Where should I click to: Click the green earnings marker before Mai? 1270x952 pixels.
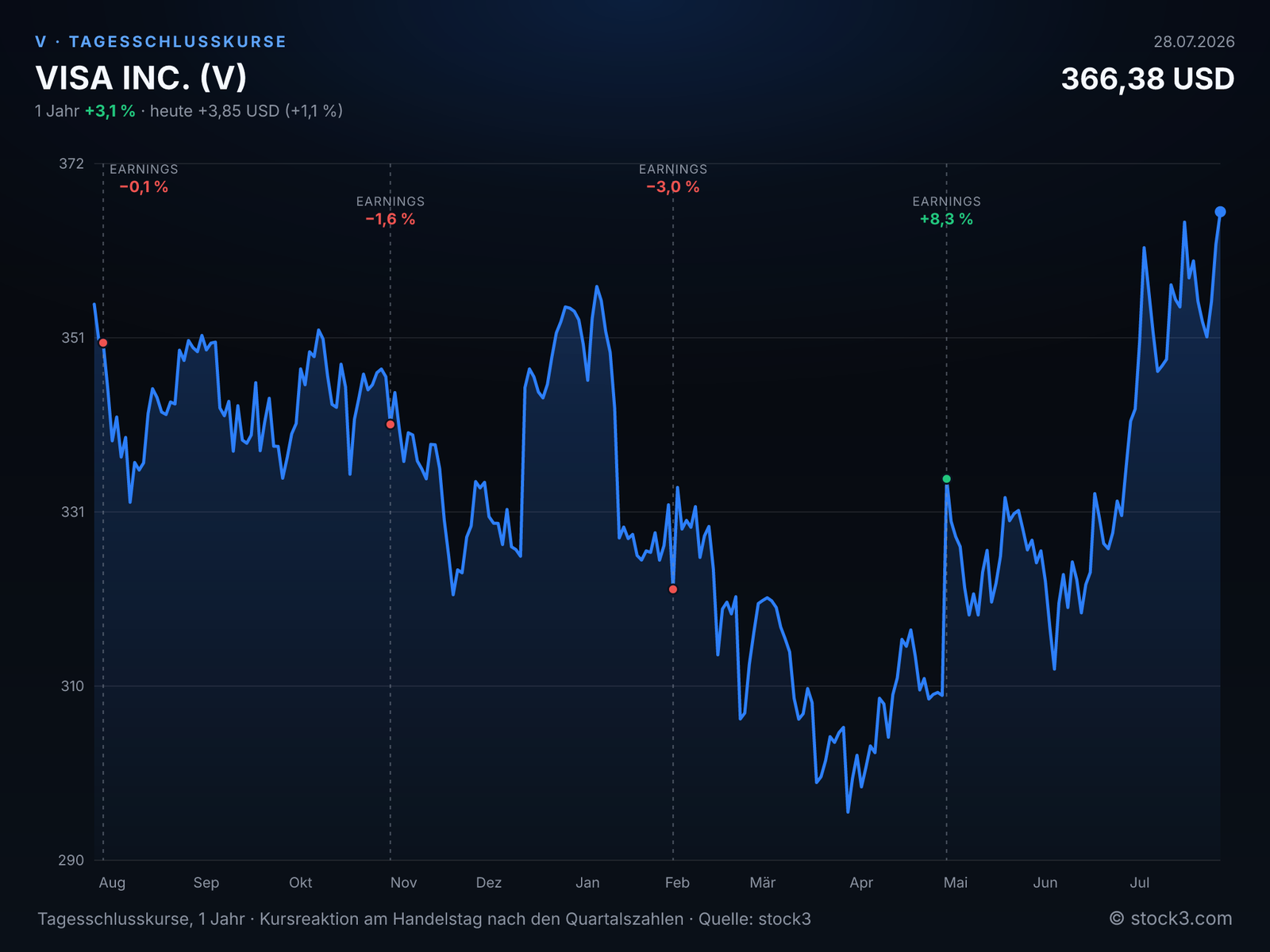click(x=946, y=479)
